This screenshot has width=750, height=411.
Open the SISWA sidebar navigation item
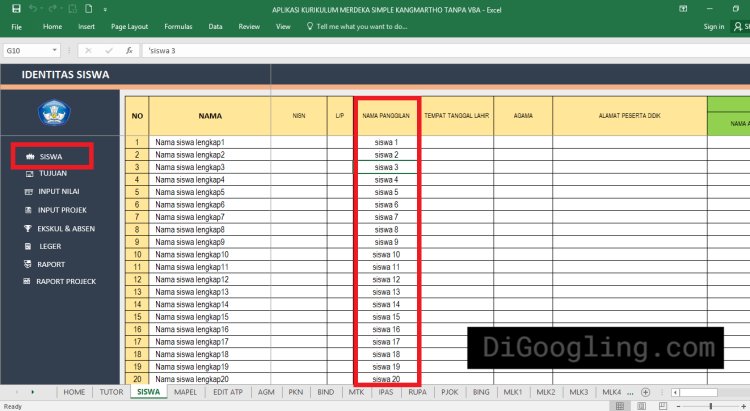[x=52, y=156]
